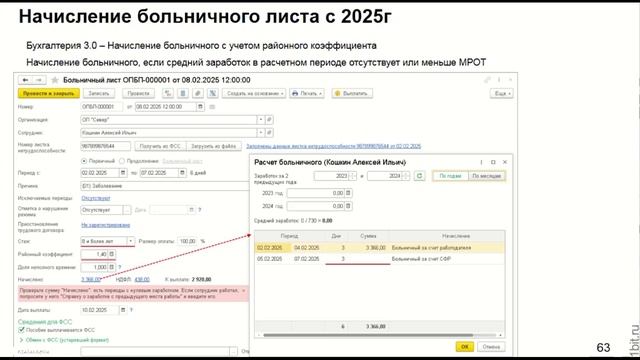Open calculator for 2024 год earnings

pos(348,206)
